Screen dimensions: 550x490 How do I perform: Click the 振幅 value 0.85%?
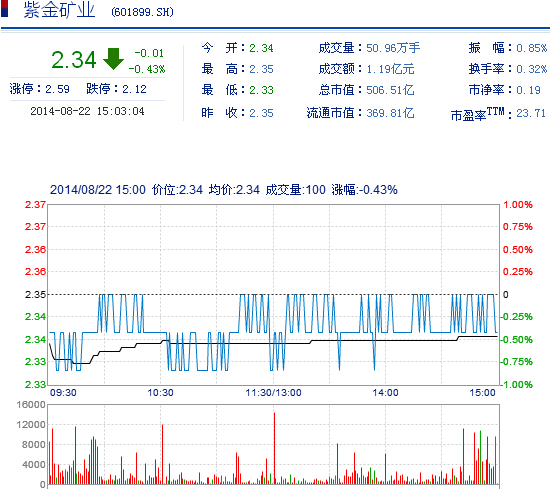[531, 48]
